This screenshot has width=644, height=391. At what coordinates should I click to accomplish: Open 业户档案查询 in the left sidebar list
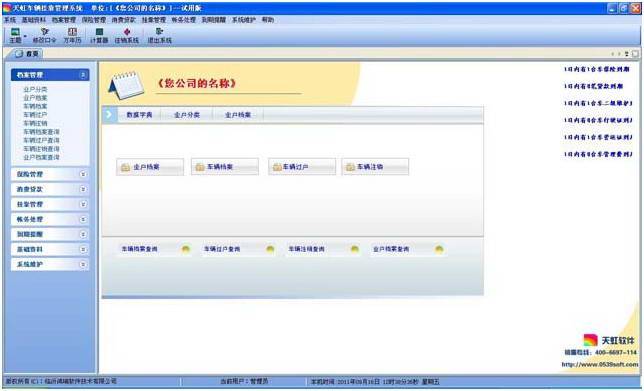(x=41, y=157)
